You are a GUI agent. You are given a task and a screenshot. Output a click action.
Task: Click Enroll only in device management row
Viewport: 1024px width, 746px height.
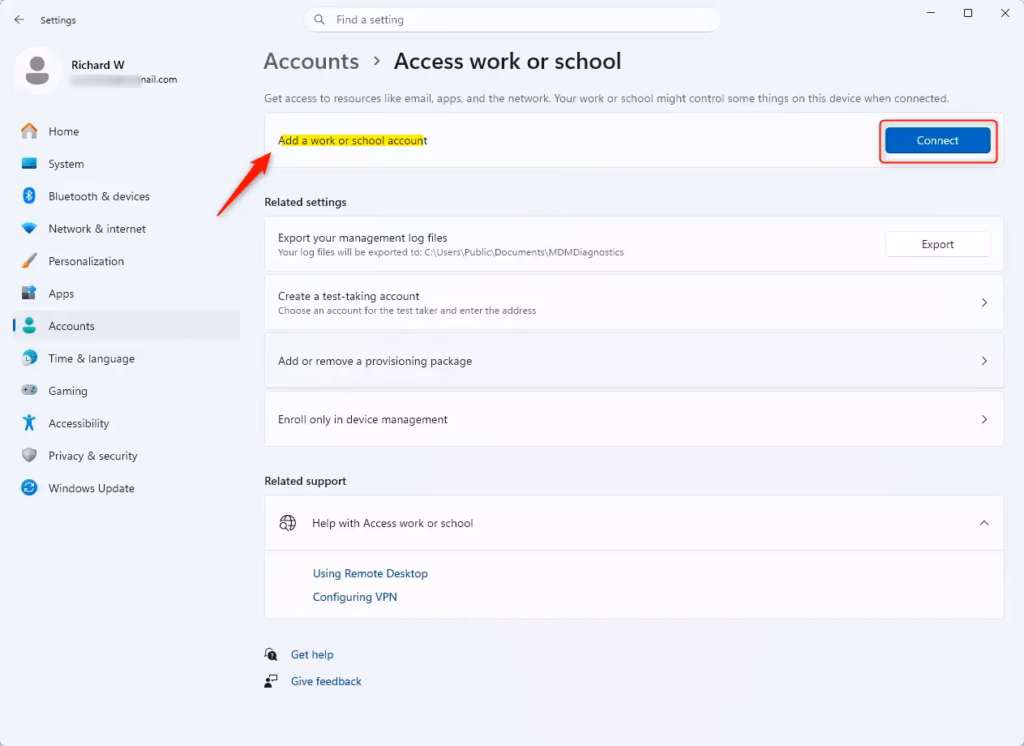pyautogui.click(x=634, y=419)
